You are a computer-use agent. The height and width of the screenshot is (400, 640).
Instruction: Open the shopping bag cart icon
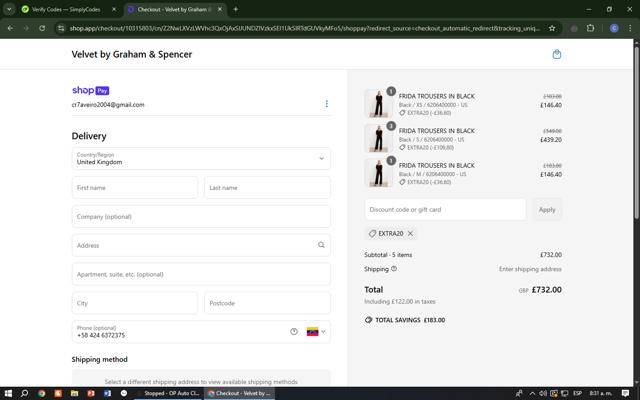click(556, 54)
